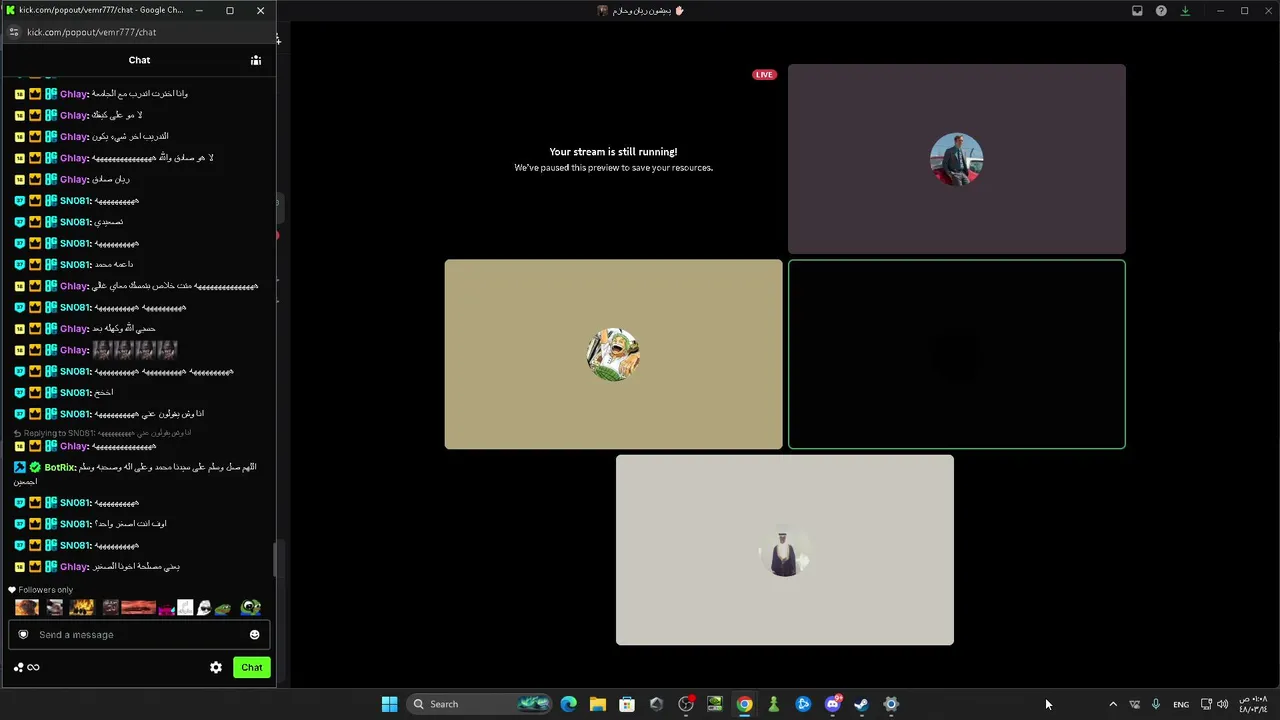Click the chat identity badge icon in message box
The height and width of the screenshot is (720, 1280).
[x=23, y=634]
